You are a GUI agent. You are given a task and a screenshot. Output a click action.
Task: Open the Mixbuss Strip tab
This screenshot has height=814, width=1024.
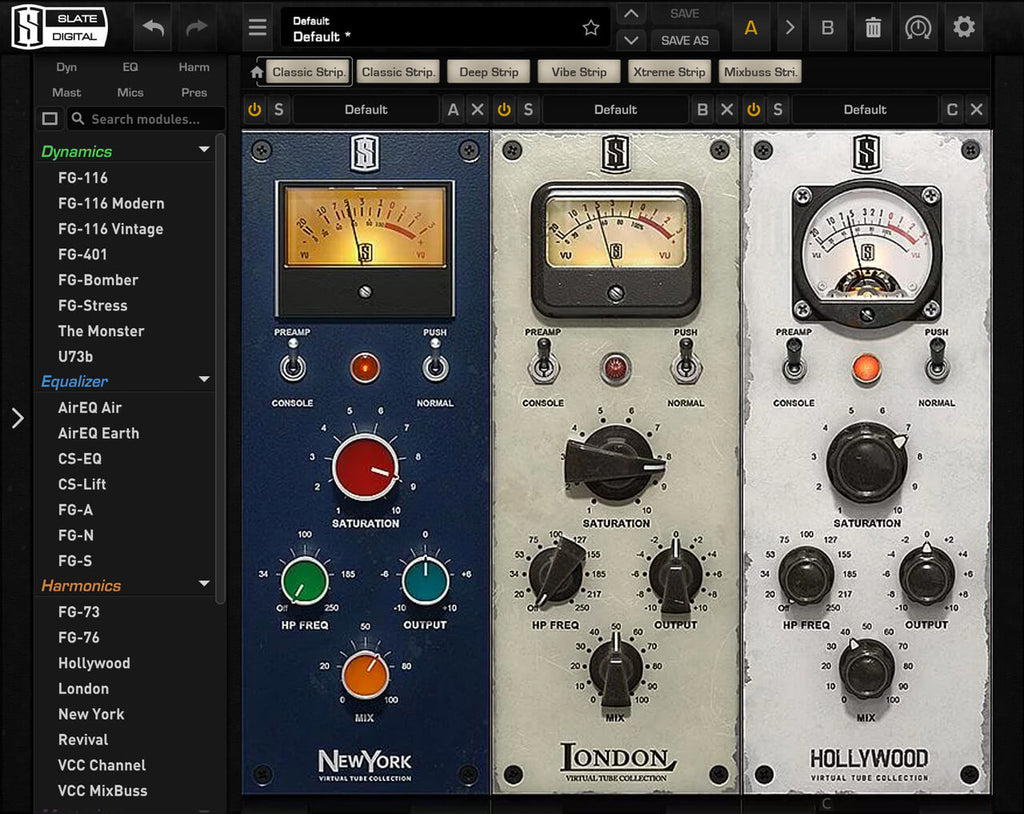click(x=760, y=72)
